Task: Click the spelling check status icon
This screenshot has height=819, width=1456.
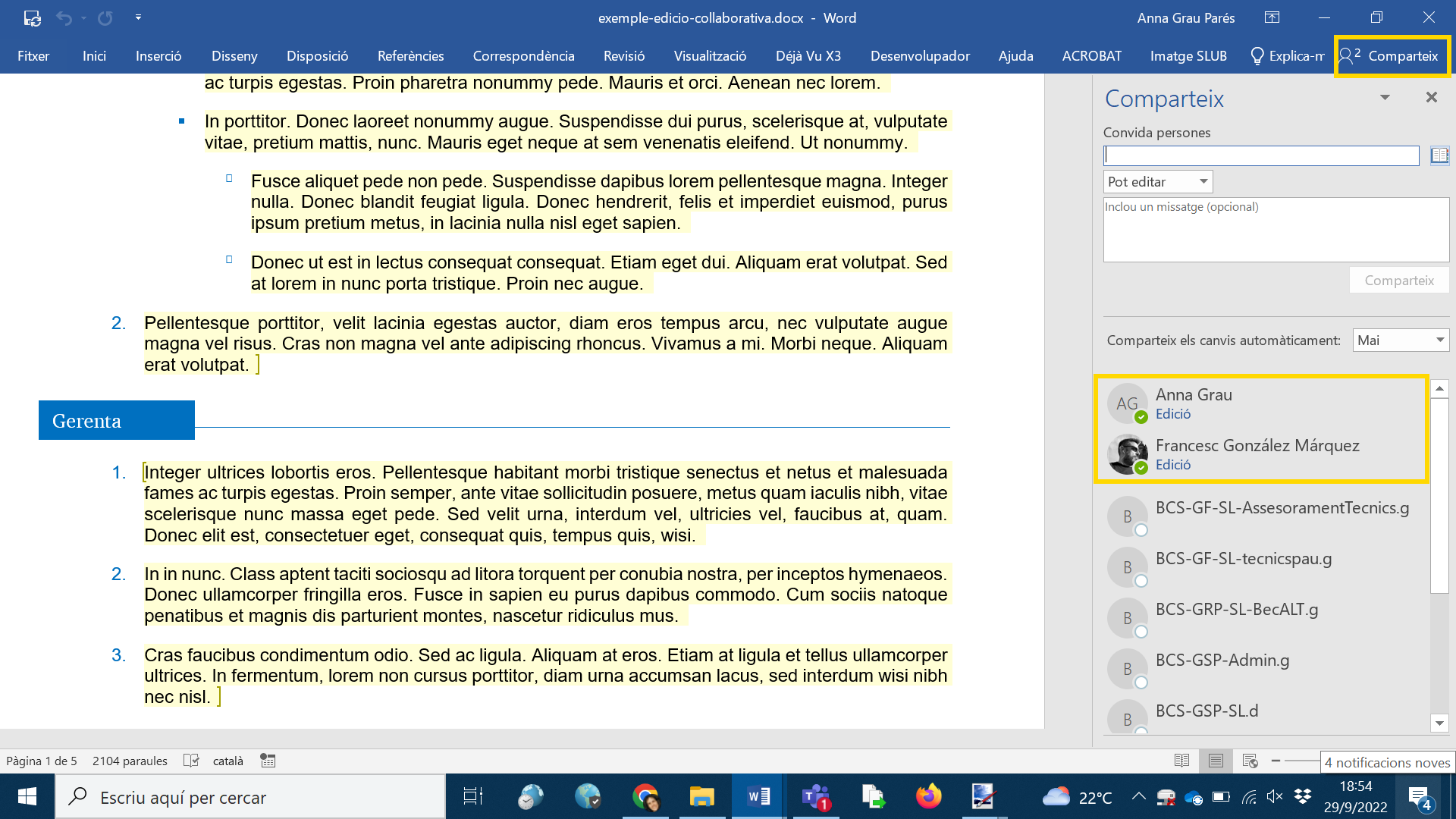Action: tap(191, 761)
